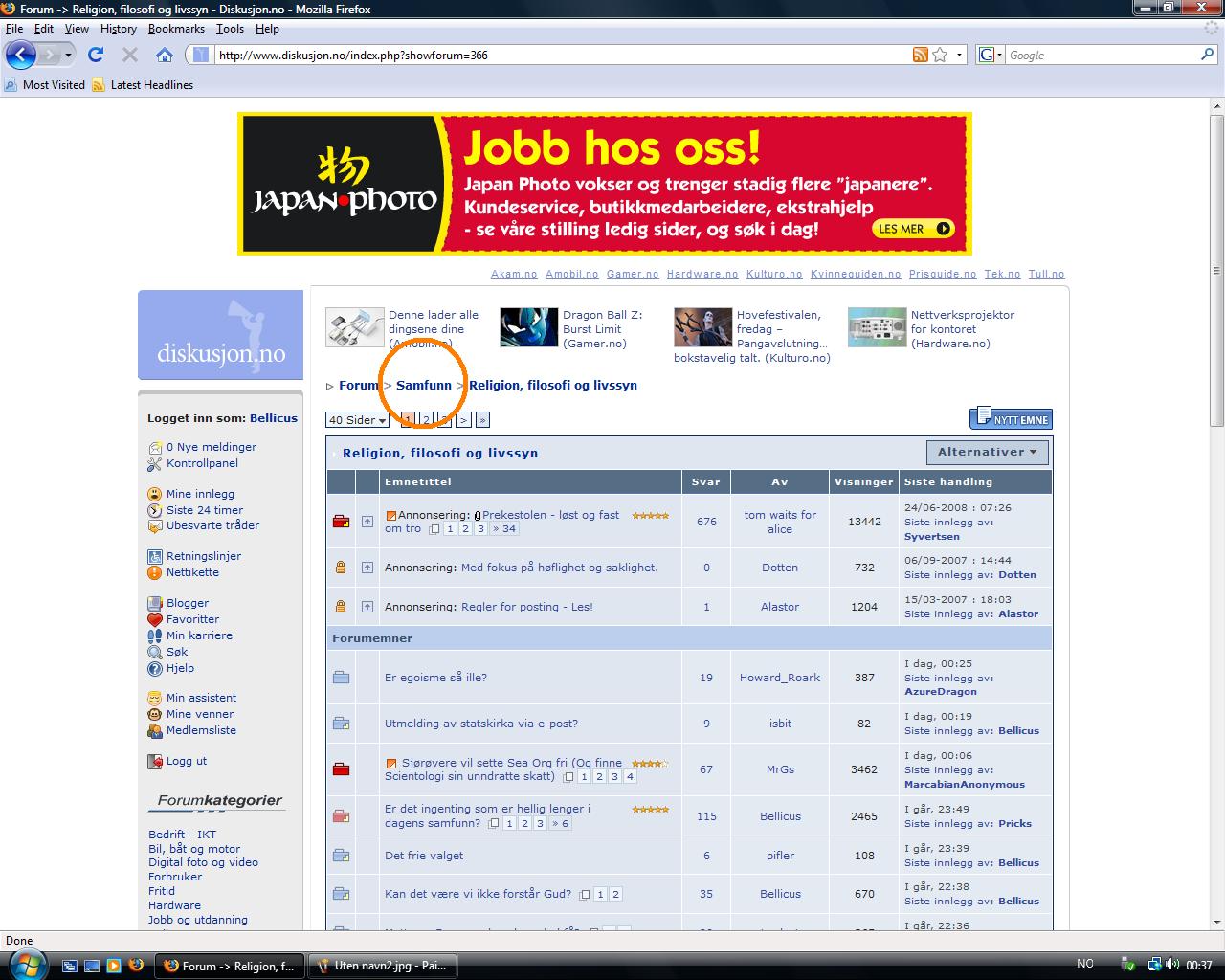The image size is (1225, 980).
Task: Click the Nettikette warning icon
Action: point(155,572)
